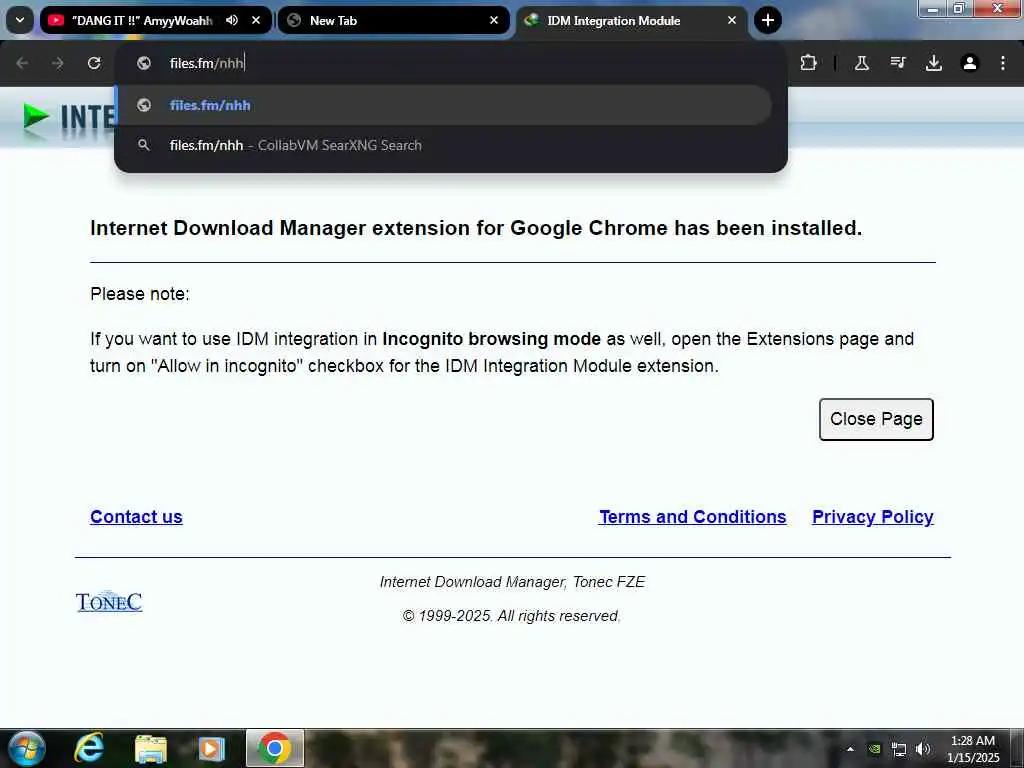
Task: Click the Close Page button
Action: click(876, 419)
